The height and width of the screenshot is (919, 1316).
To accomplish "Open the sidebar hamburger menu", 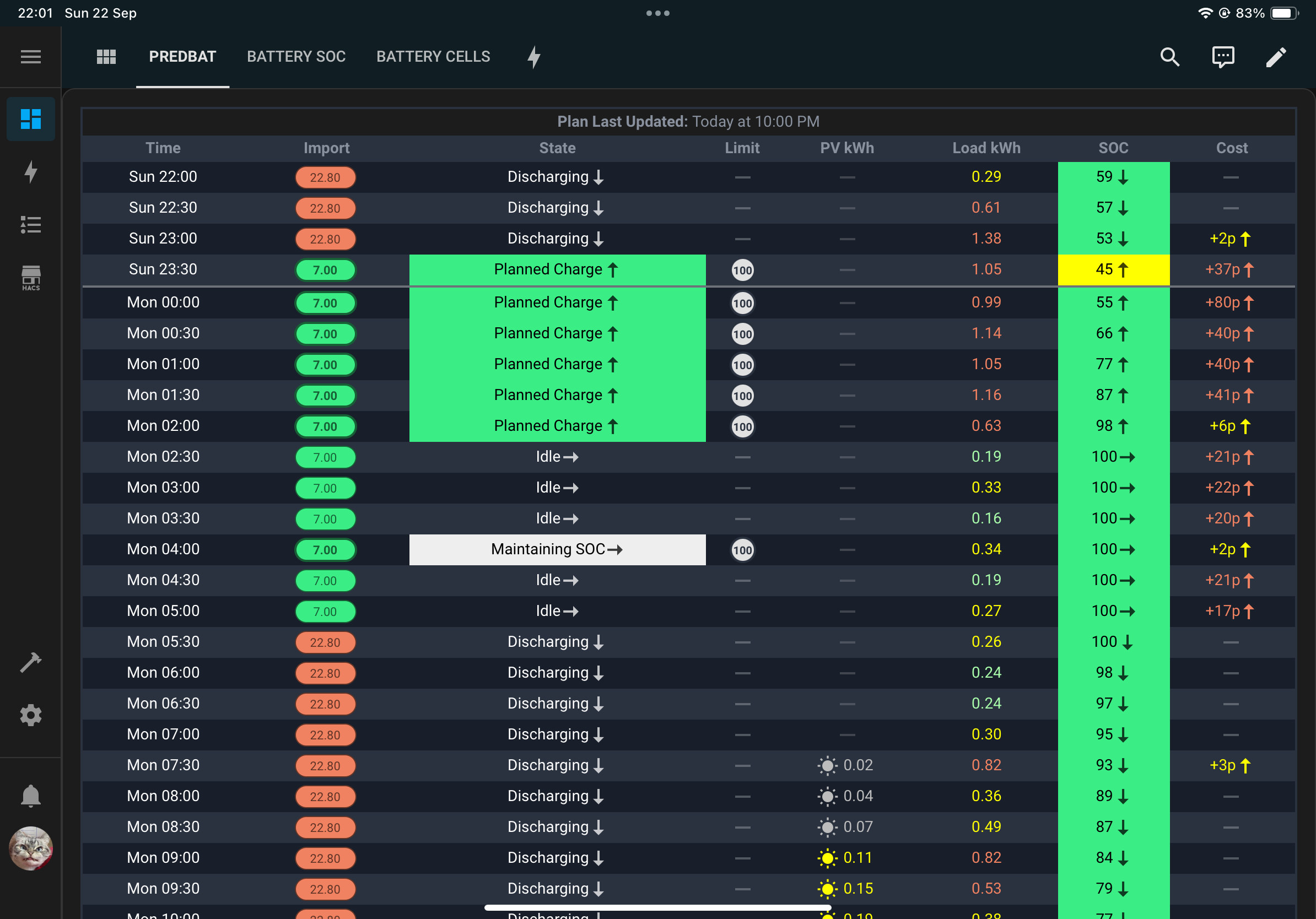I will 30,57.
